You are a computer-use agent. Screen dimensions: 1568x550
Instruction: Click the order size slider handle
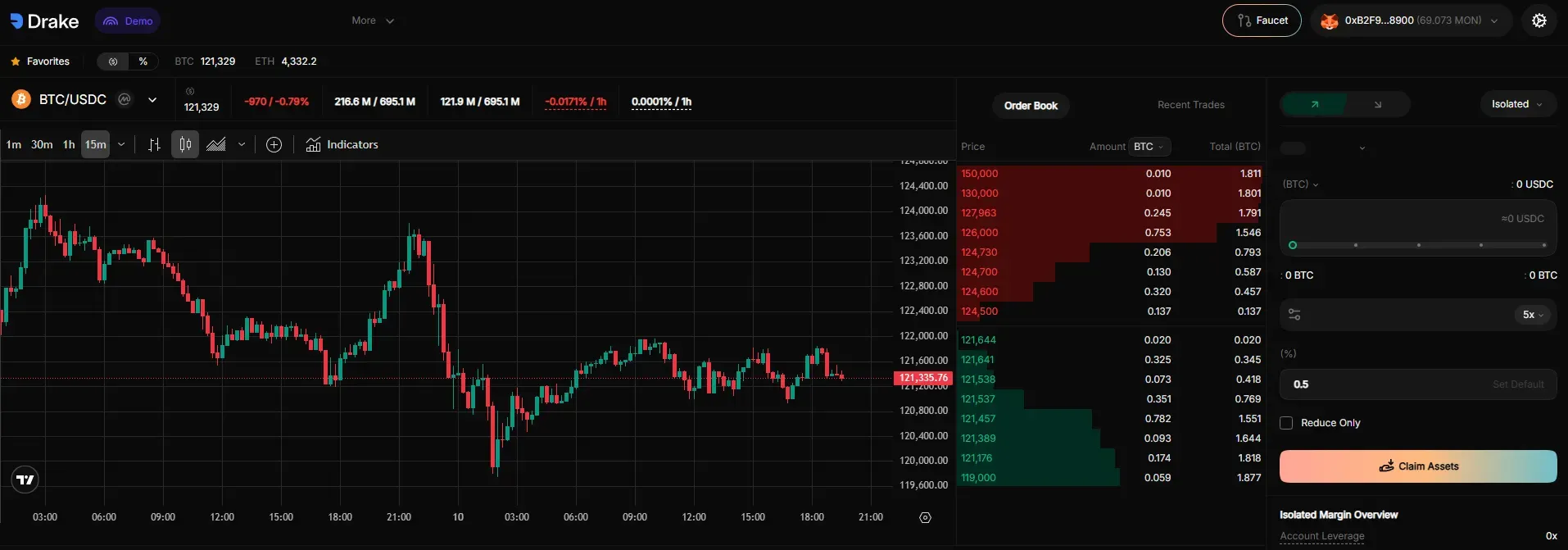pyautogui.click(x=1293, y=245)
